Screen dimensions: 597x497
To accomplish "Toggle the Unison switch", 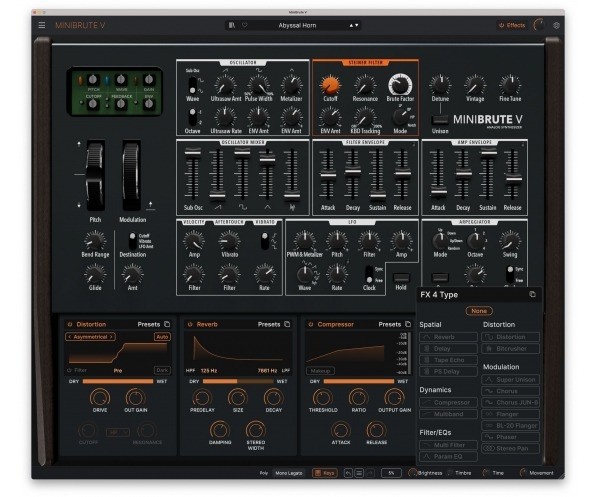I will click(440, 120).
